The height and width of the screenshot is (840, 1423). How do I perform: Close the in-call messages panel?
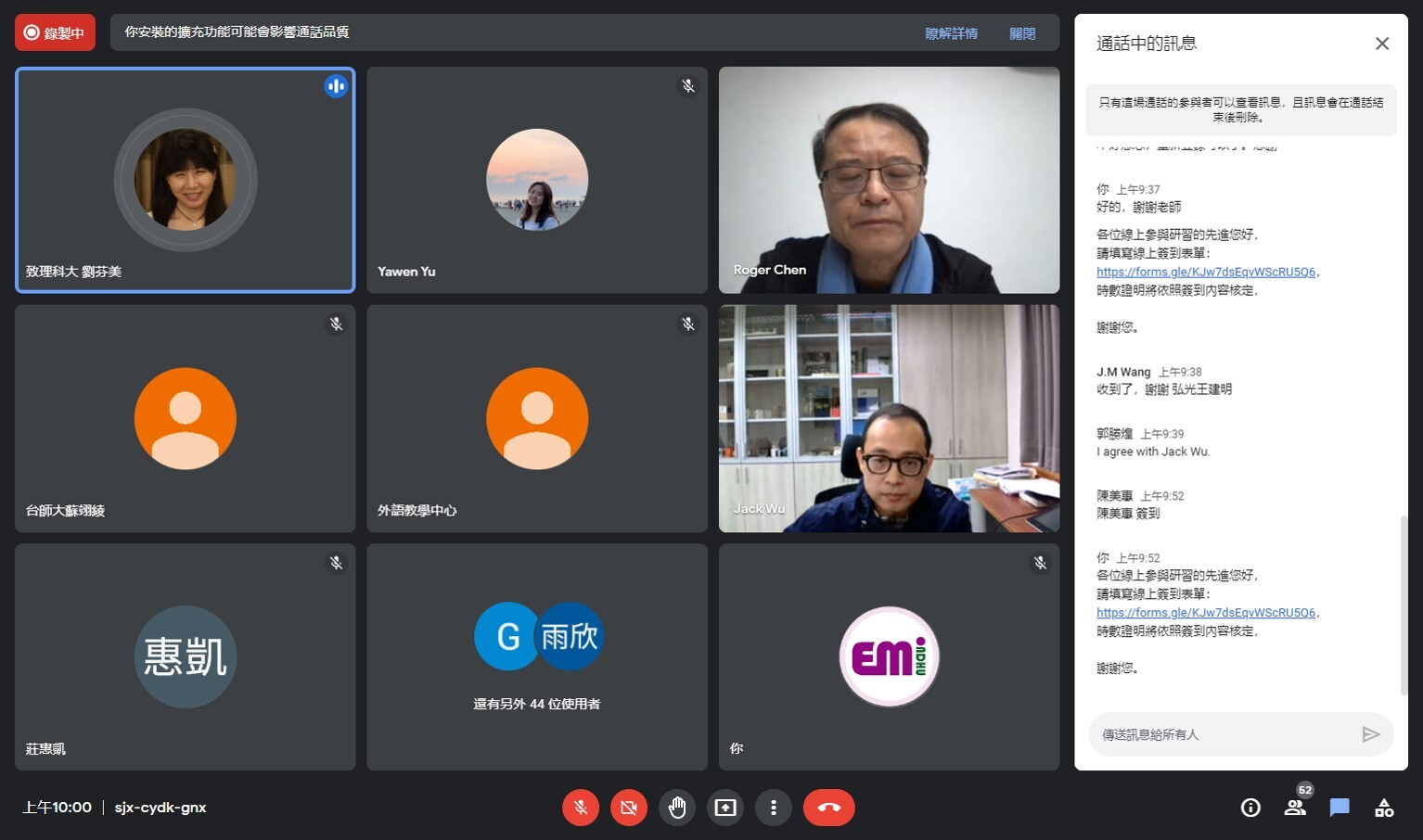[x=1382, y=44]
